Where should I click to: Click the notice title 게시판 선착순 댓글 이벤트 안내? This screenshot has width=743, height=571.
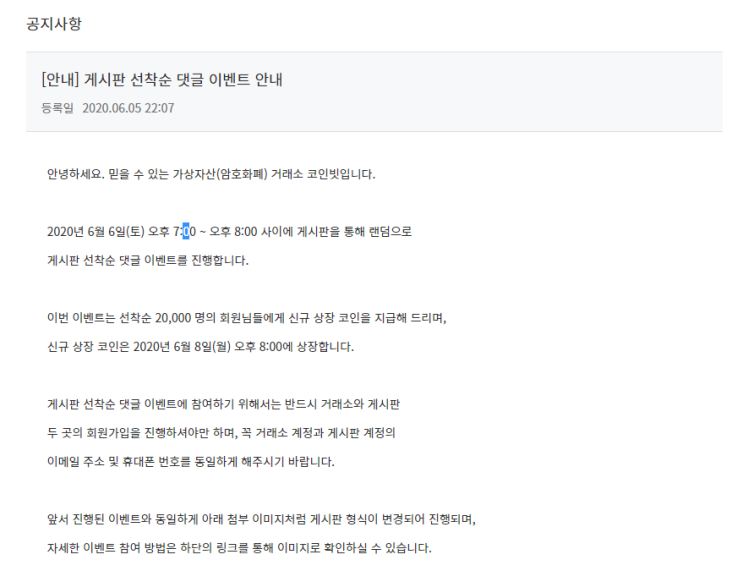click(162, 79)
